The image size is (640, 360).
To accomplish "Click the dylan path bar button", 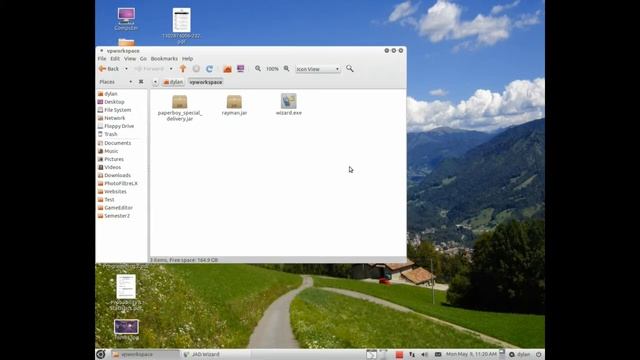I will pos(173,82).
